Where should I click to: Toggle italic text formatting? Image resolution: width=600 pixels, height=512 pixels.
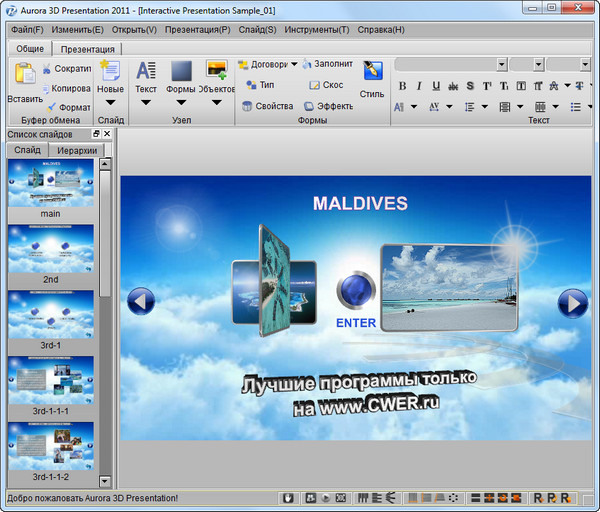[x=420, y=86]
